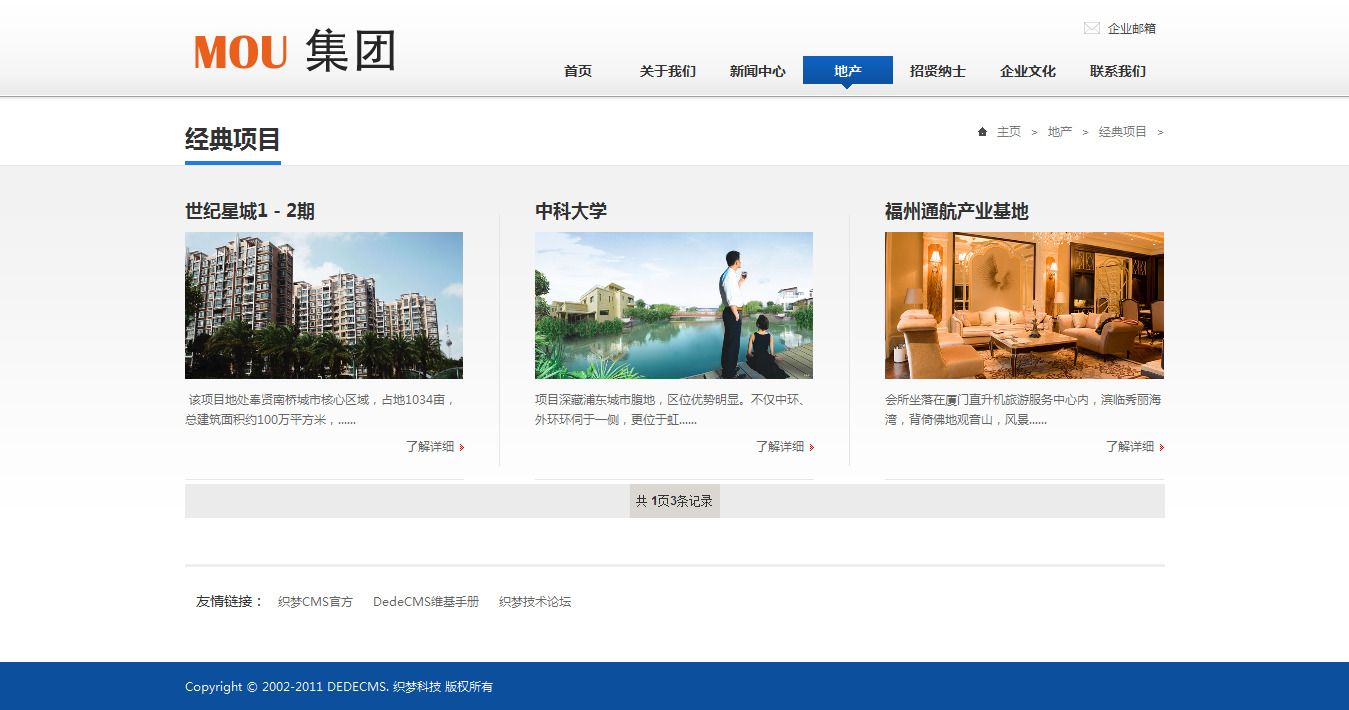The width and height of the screenshot is (1349, 710).
Task: Go to the 新闻中心 menu
Action: click(x=758, y=71)
